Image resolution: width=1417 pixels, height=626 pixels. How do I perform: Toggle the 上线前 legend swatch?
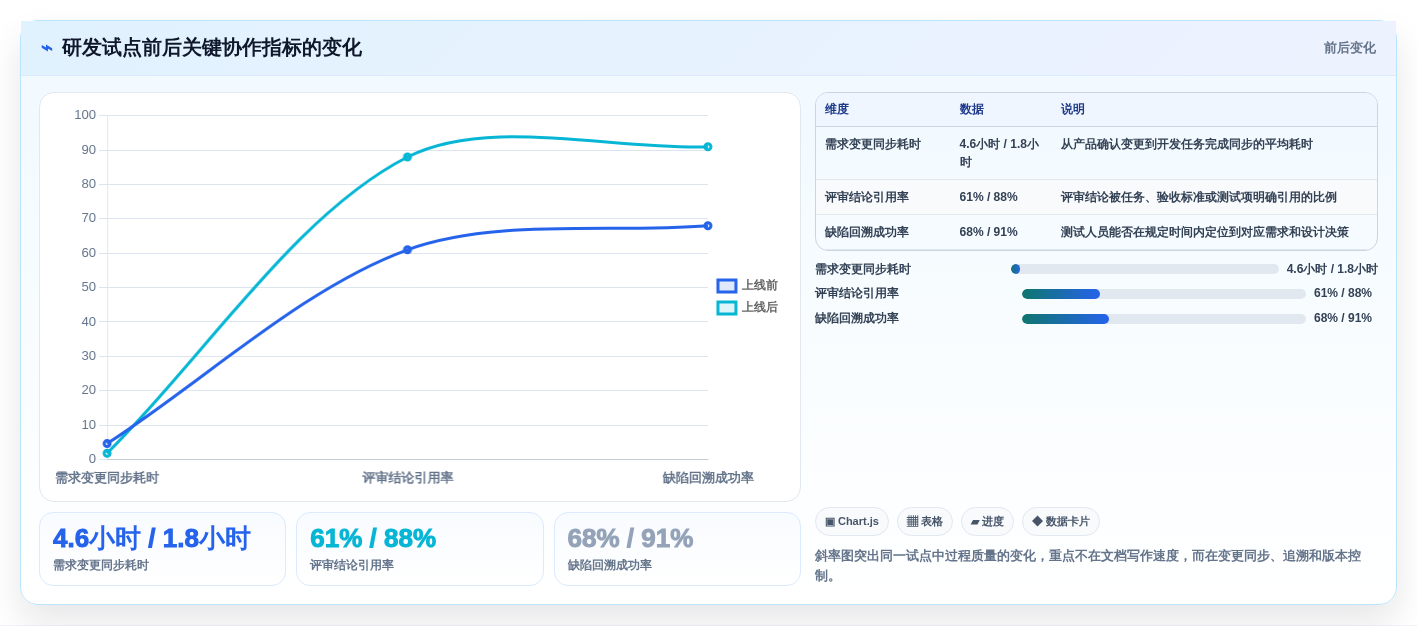click(x=727, y=286)
